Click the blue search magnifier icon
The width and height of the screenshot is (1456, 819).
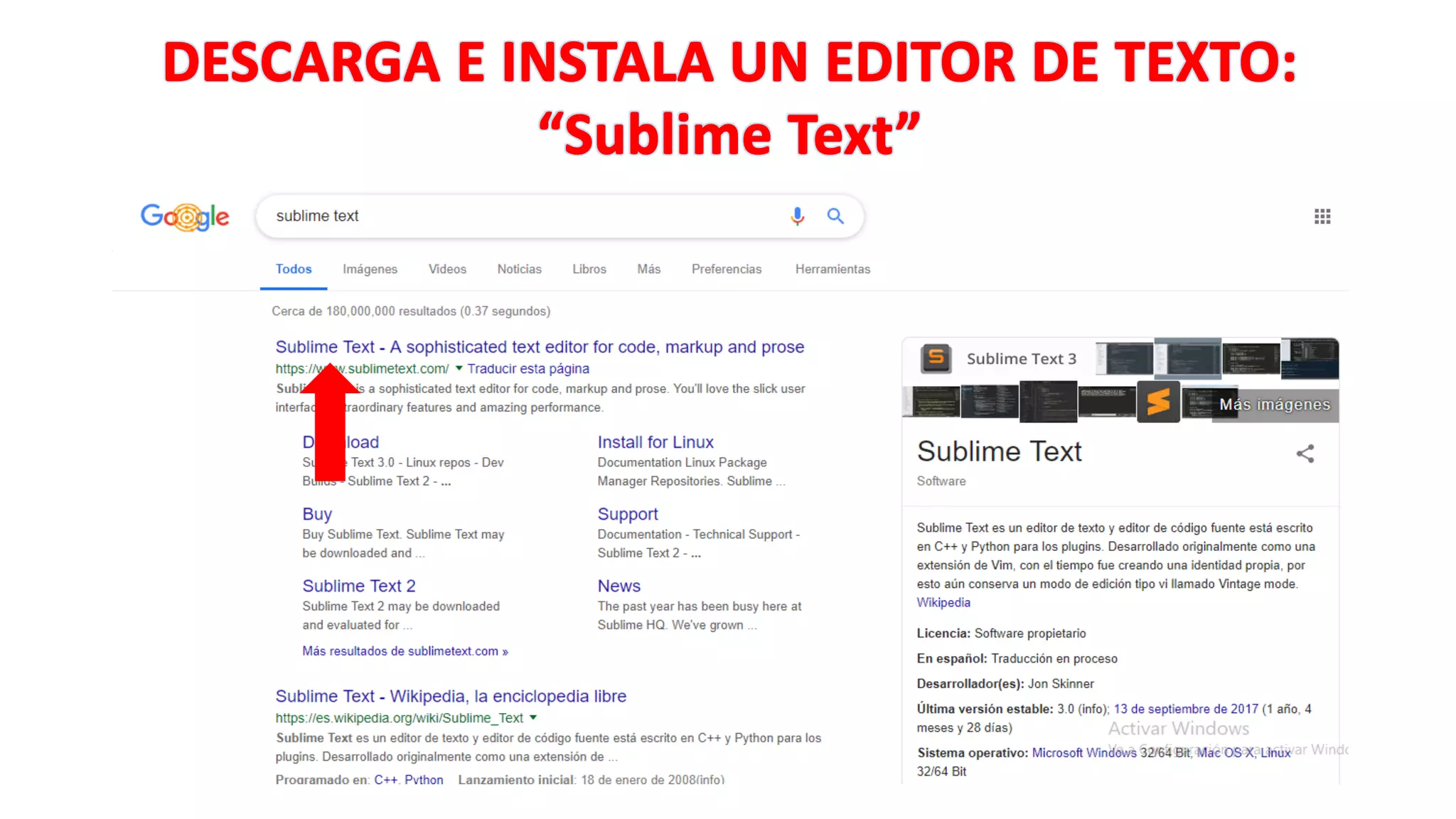[835, 216]
